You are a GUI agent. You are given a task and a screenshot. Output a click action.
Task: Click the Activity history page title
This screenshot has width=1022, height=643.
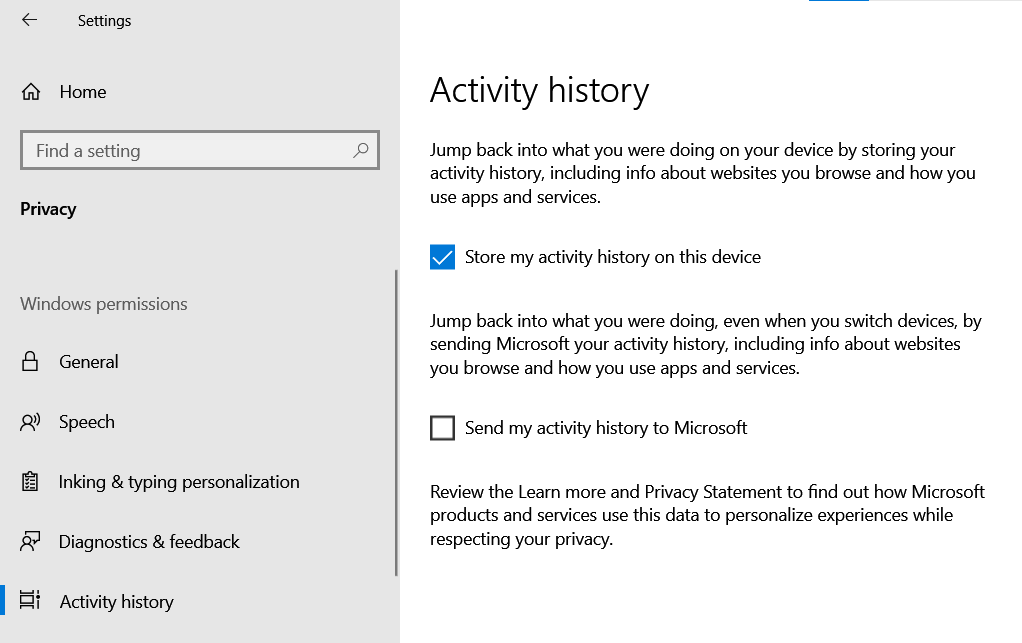pos(540,91)
